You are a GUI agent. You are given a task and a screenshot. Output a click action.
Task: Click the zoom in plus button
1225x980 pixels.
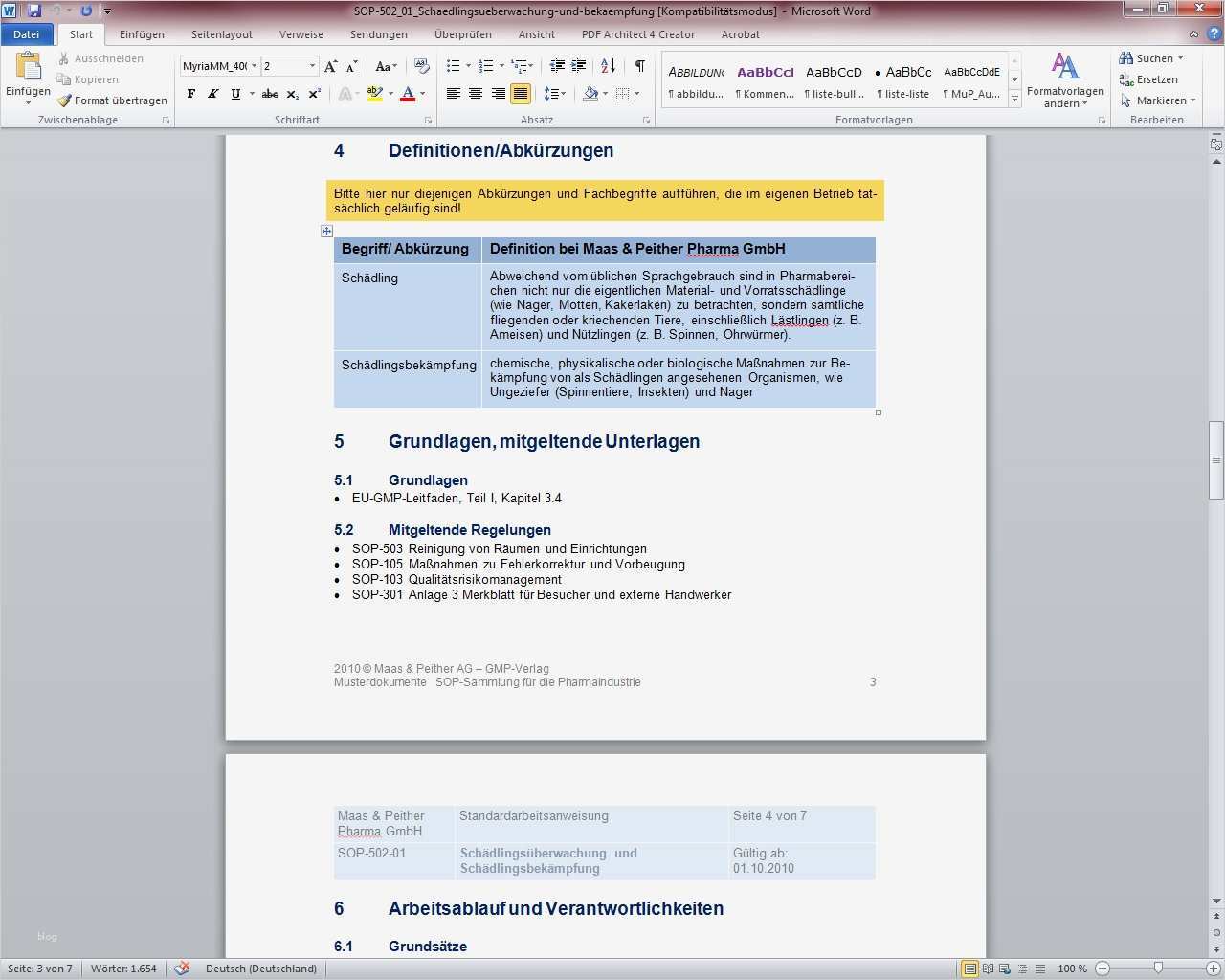coord(1215,969)
